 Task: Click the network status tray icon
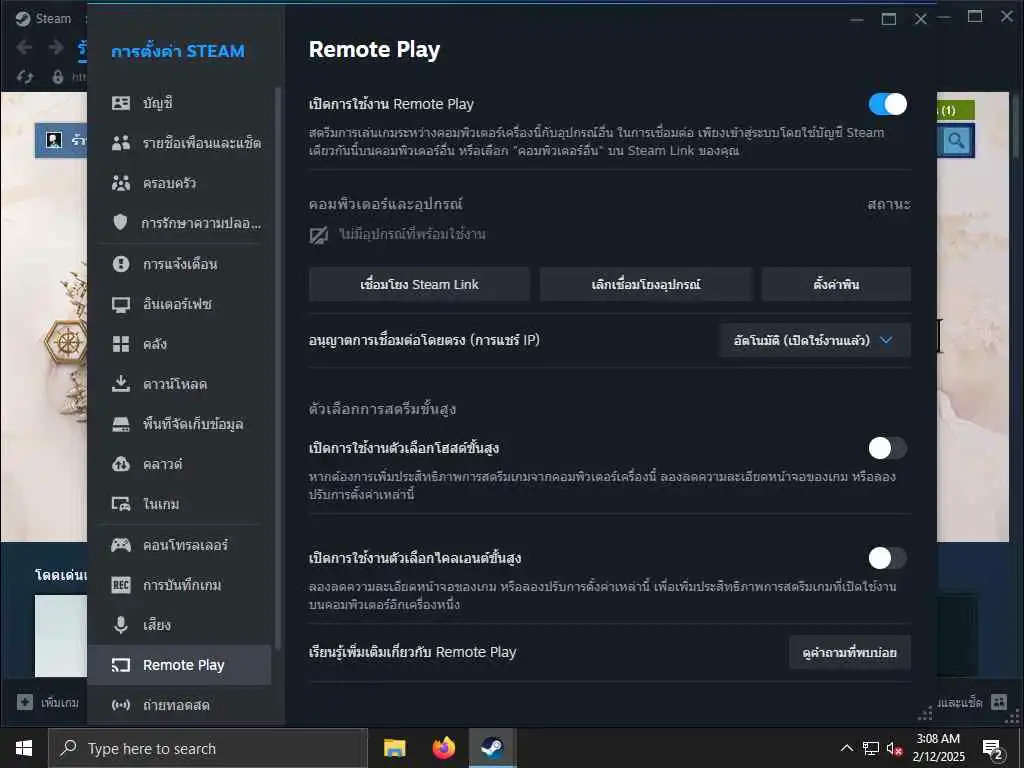(871, 748)
